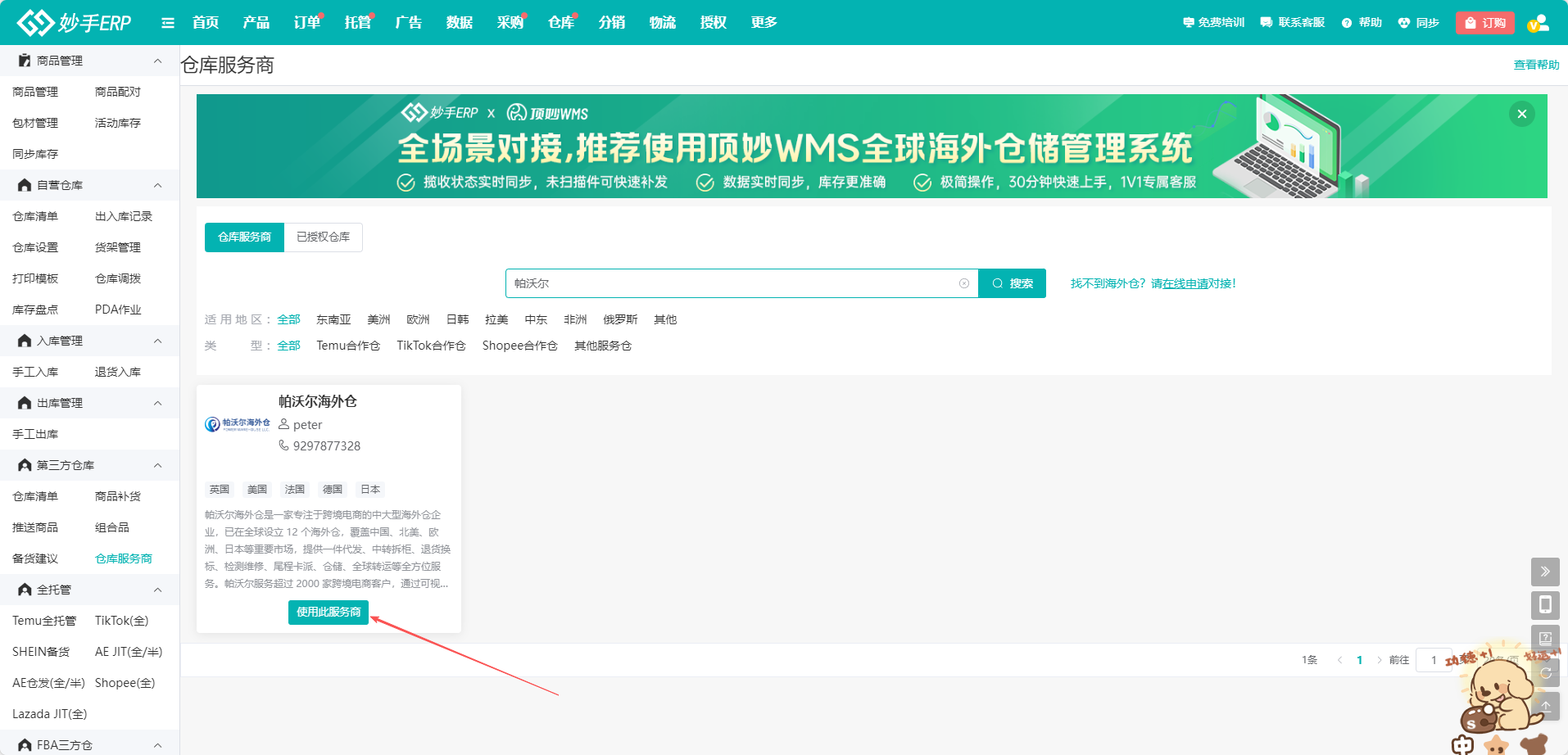Click the 使用此服务商 button
This screenshot has width=1568, height=755.
[x=329, y=613]
